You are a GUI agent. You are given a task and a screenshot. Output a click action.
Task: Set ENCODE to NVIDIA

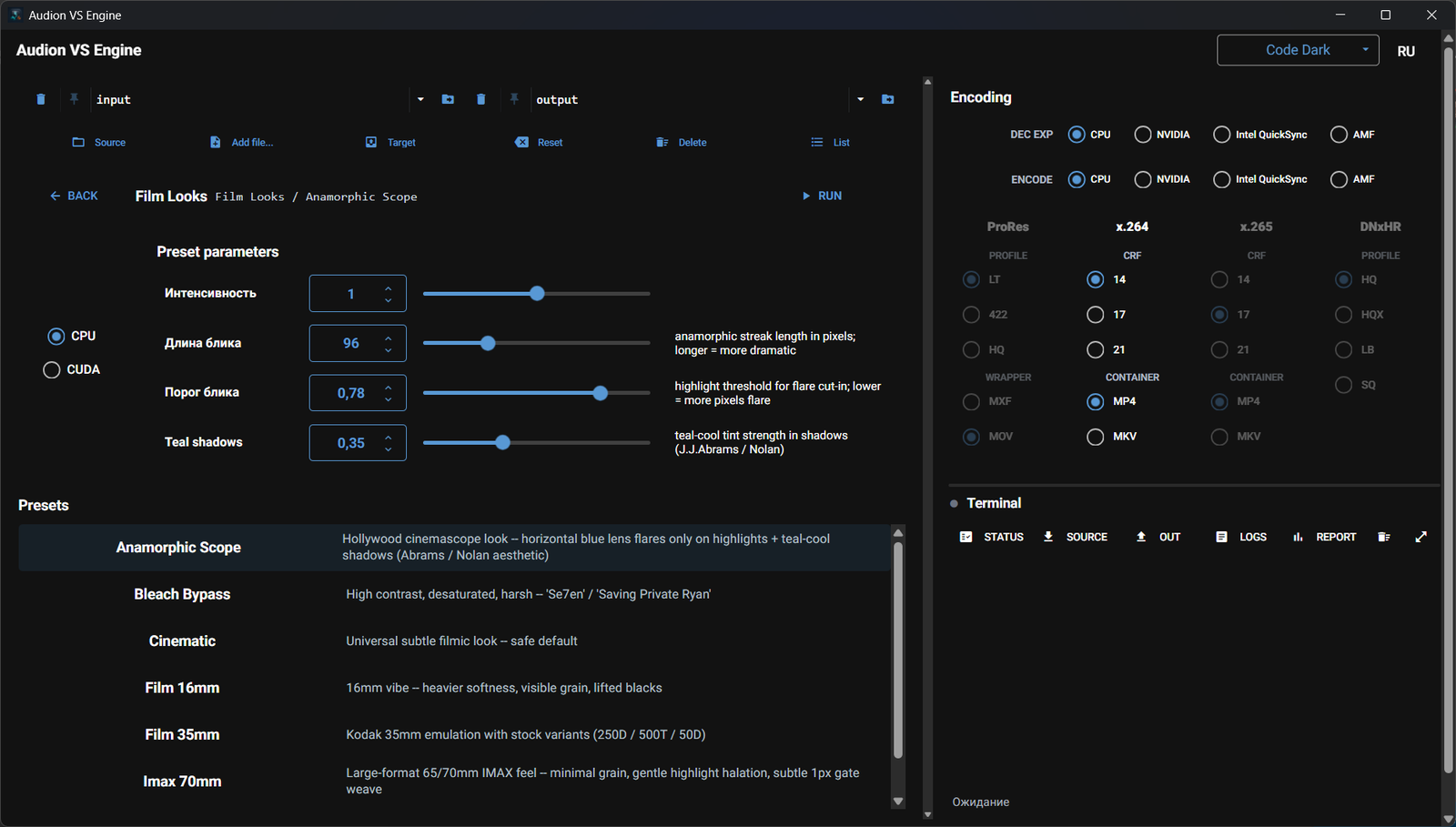pyautogui.click(x=1143, y=179)
